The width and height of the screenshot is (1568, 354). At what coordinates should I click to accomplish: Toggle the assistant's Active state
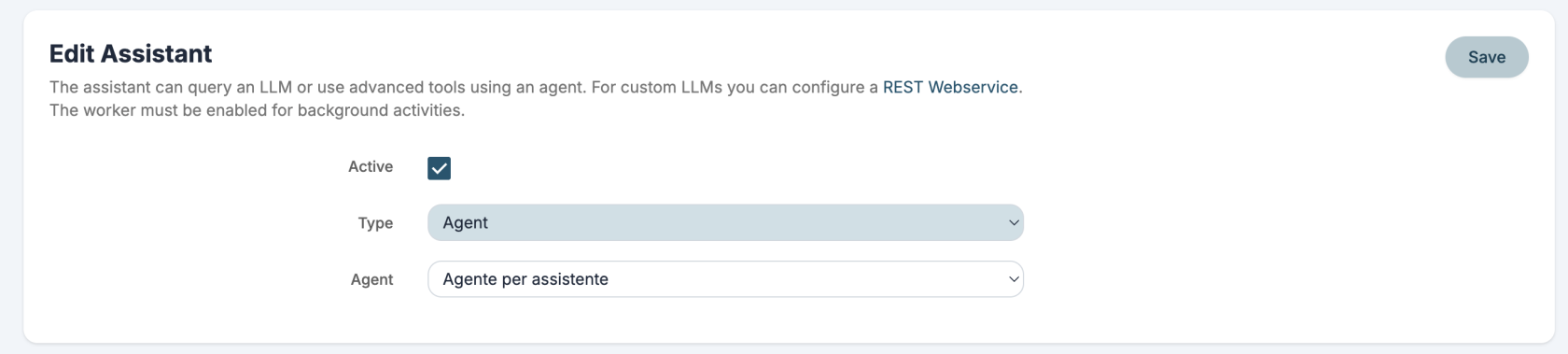(x=439, y=168)
